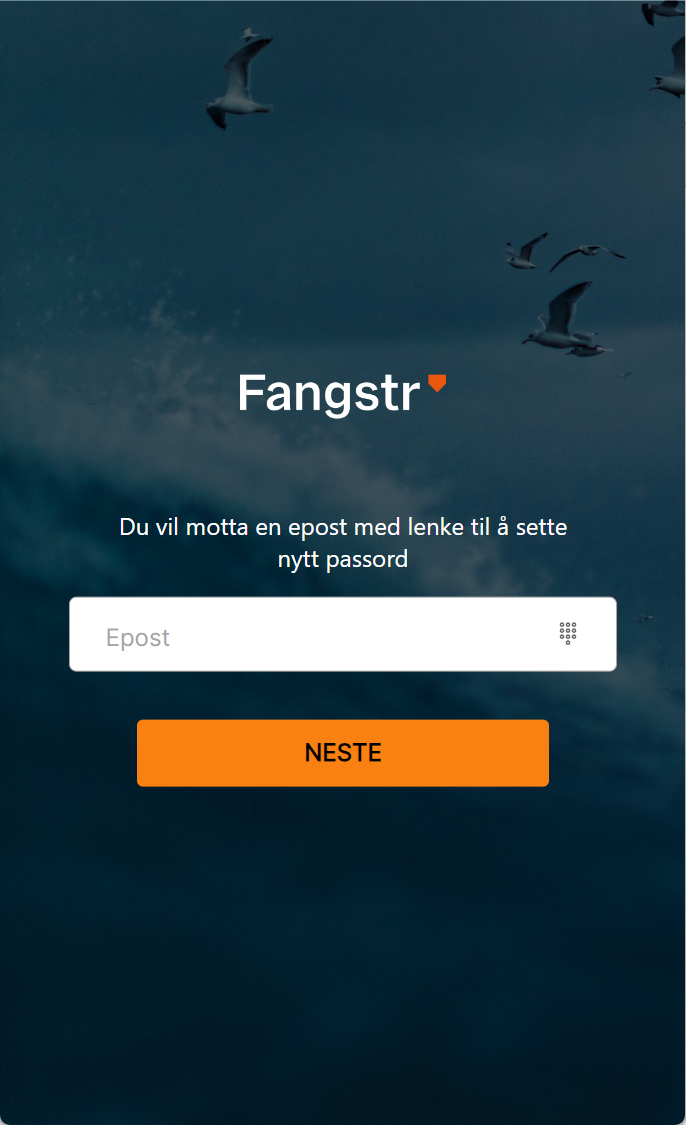Click the tiny distant bird right of Epost field
The width and height of the screenshot is (686, 1125).
pyautogui.click(x=646, y=618)
